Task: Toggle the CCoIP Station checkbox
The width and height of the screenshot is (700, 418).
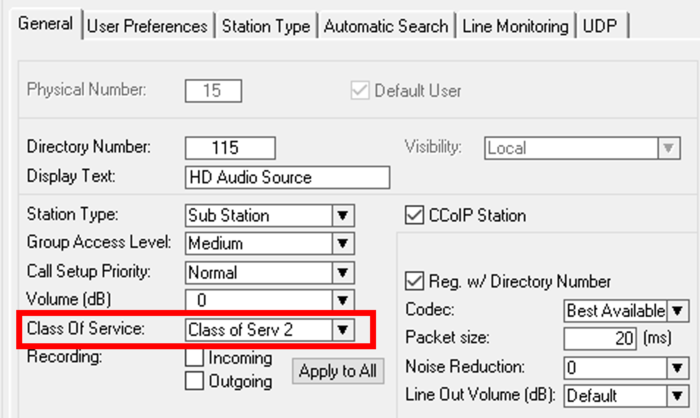Action: pyautogui.click(x=414, y=215)
